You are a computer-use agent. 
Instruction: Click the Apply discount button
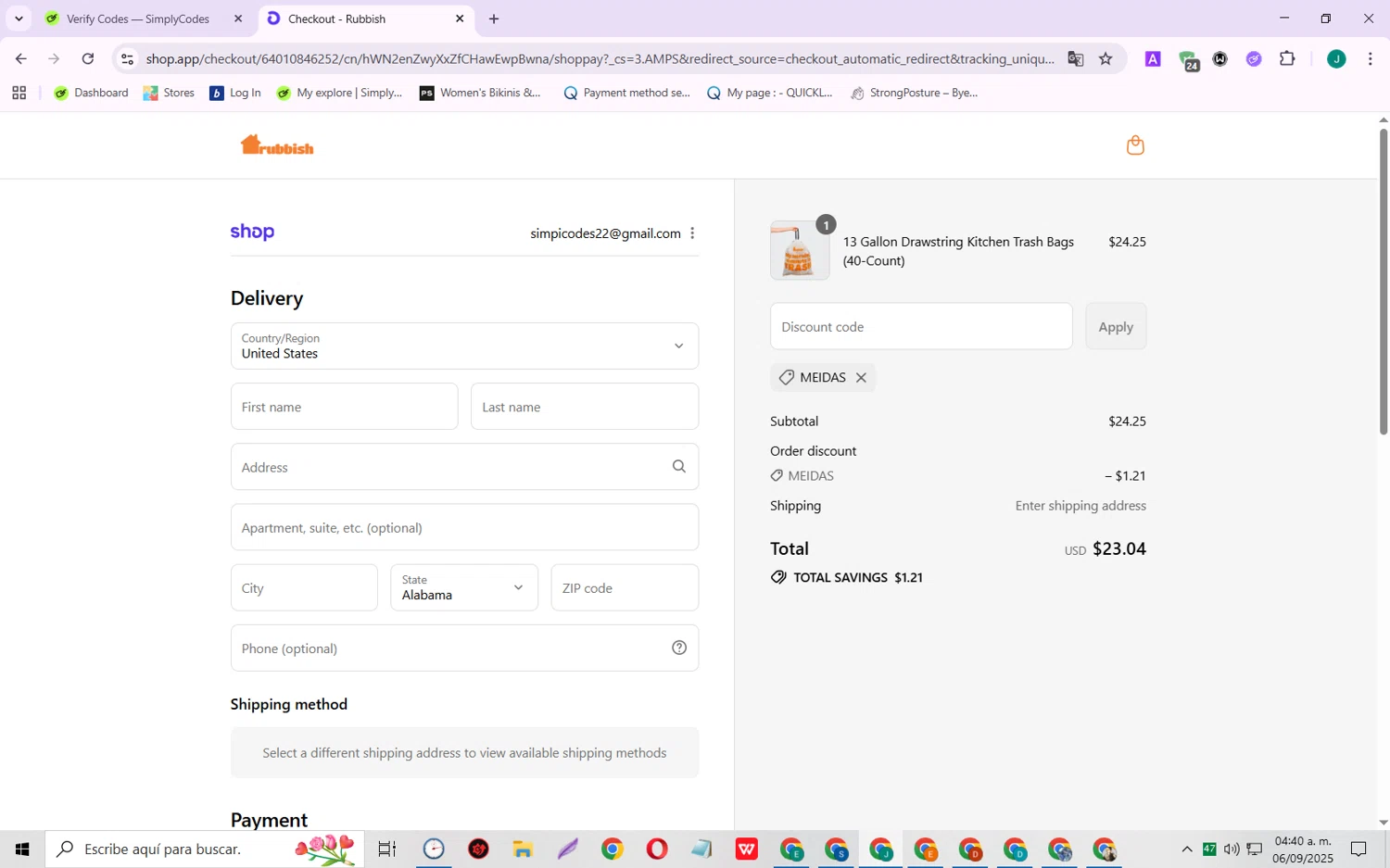pyautogui.click(x=1116, y=327)
